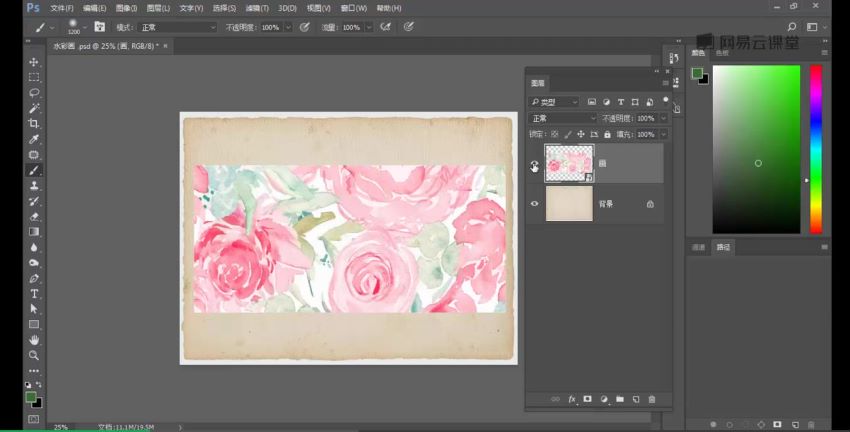The image size is (850, 432).
Task: Click the link layers icon
Action: click(555, 399)
